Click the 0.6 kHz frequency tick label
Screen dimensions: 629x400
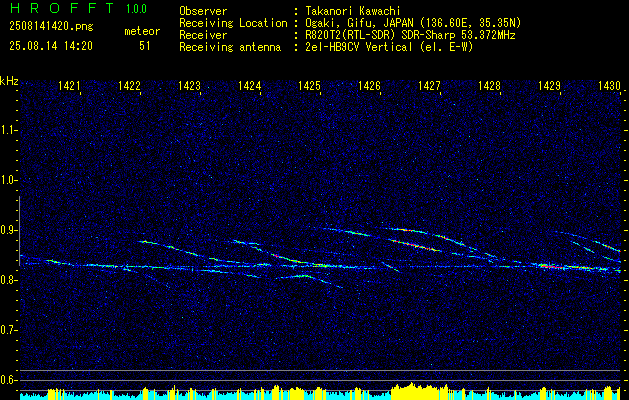click(x=7, y=380)
